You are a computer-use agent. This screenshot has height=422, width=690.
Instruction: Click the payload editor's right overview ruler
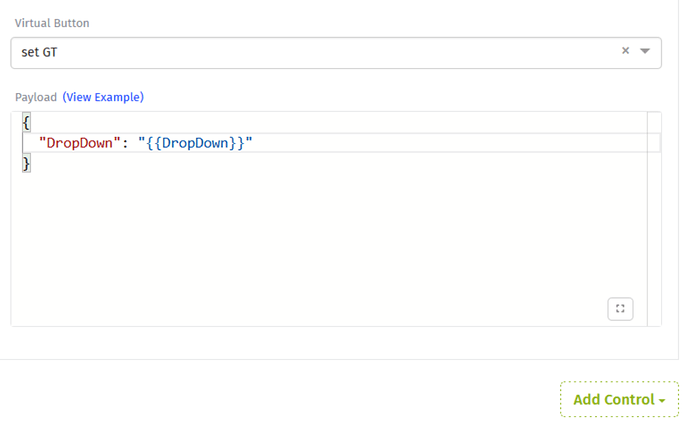pyautogui.click(x=654, y=219)
